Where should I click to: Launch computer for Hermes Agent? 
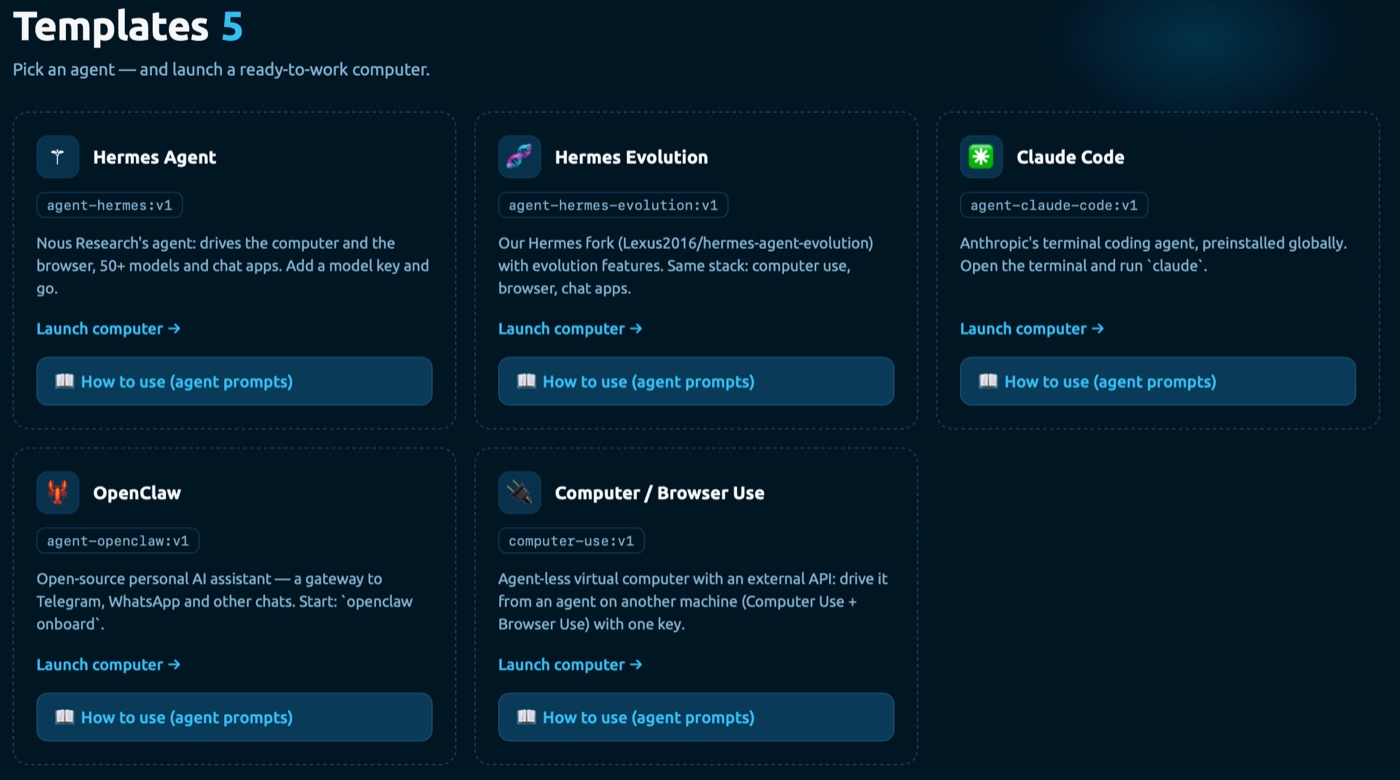point(109,329)
